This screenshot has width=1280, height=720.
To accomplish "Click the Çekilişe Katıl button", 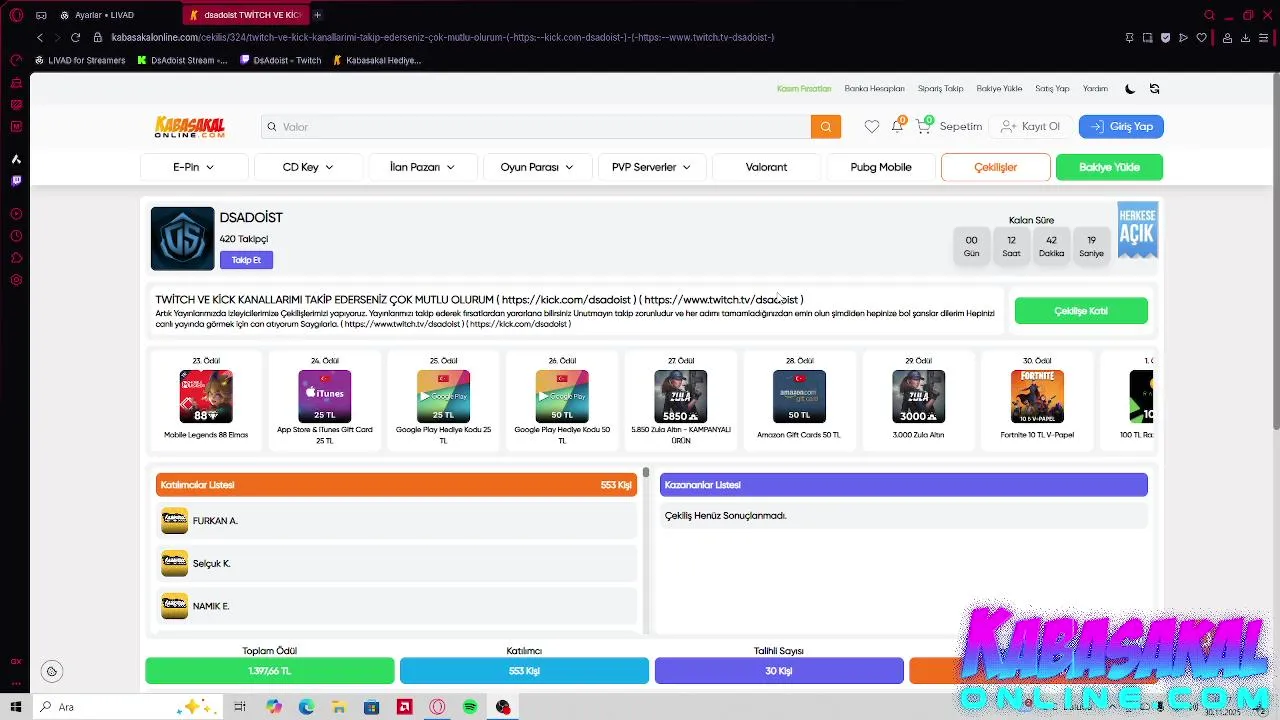I will tap(1081, 311).
